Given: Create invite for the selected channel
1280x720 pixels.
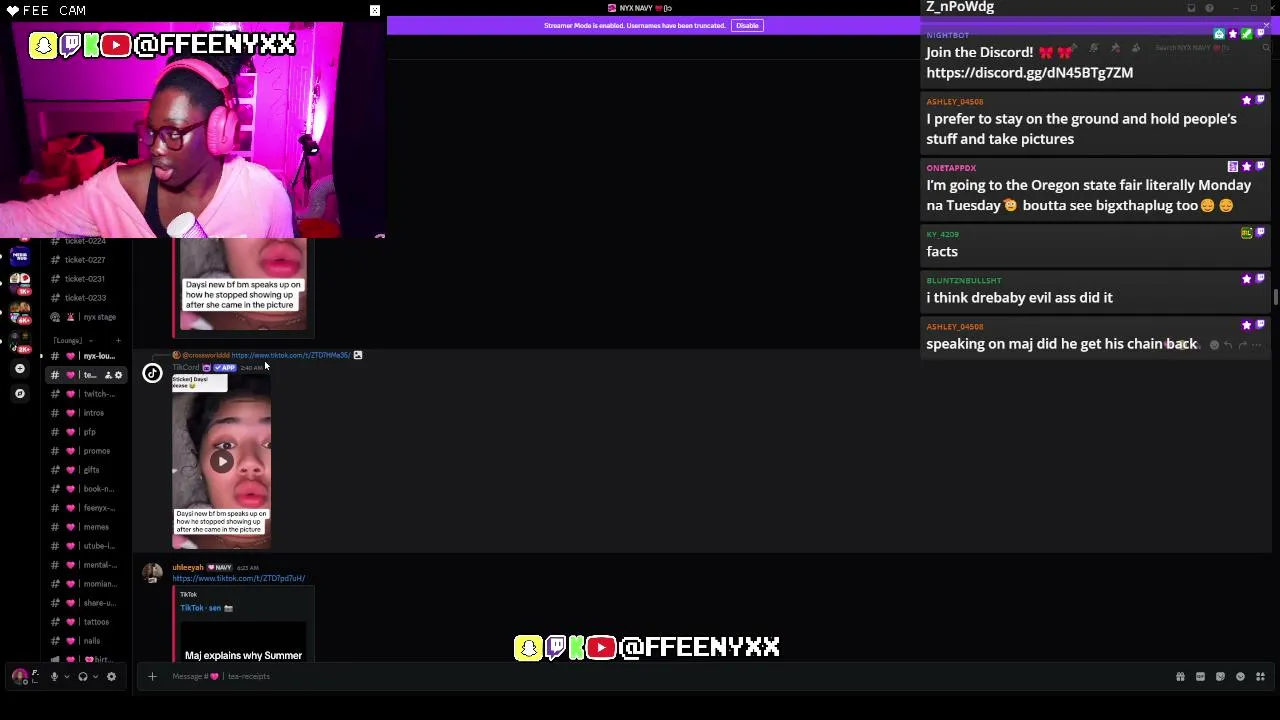Looking at the screenshot, I should pyautogui.click(x=106, y=375).
